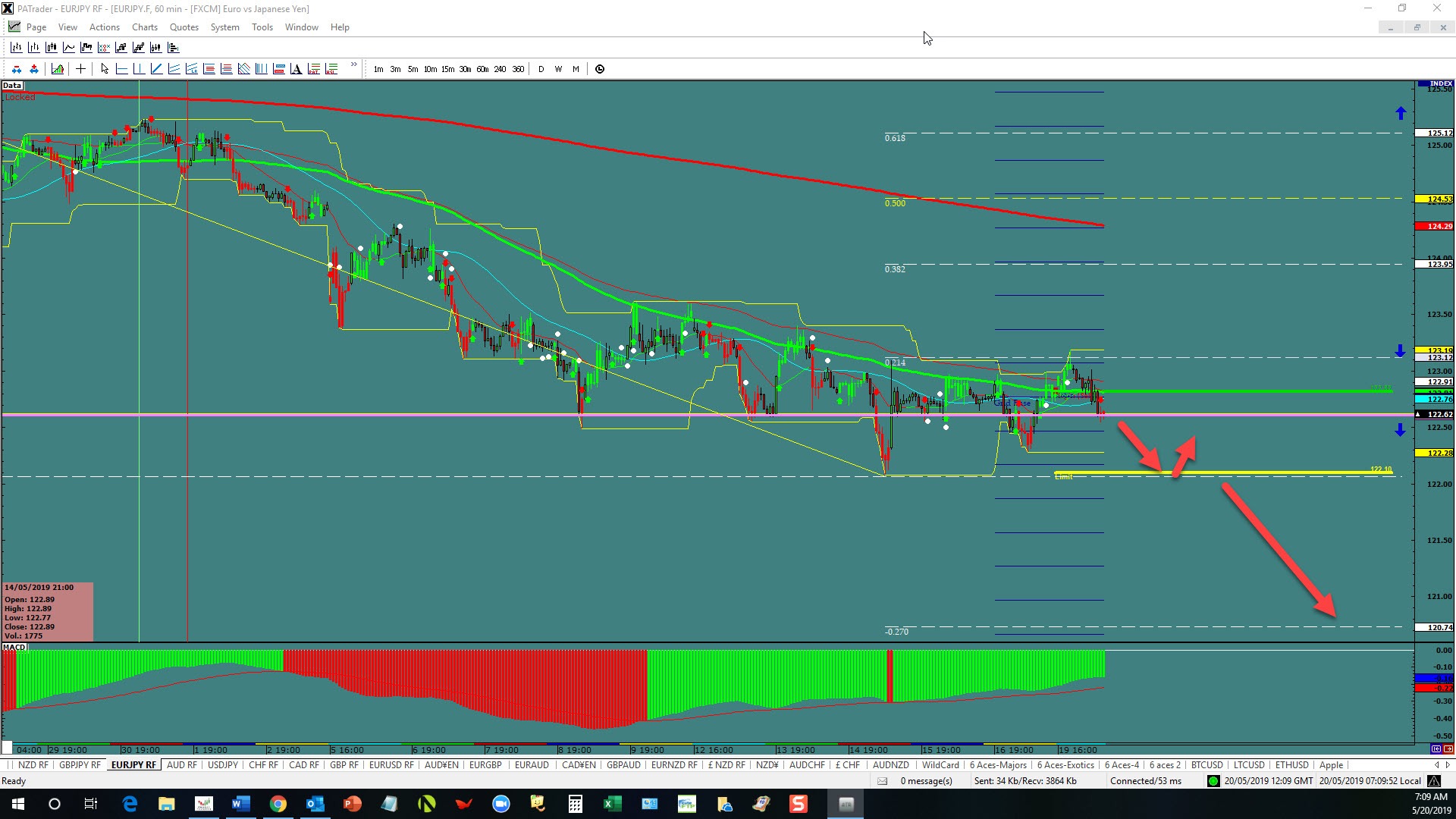Select the vertical time zones tool
This screenshot has width=1456, height=819.
(x=261, y=69)
